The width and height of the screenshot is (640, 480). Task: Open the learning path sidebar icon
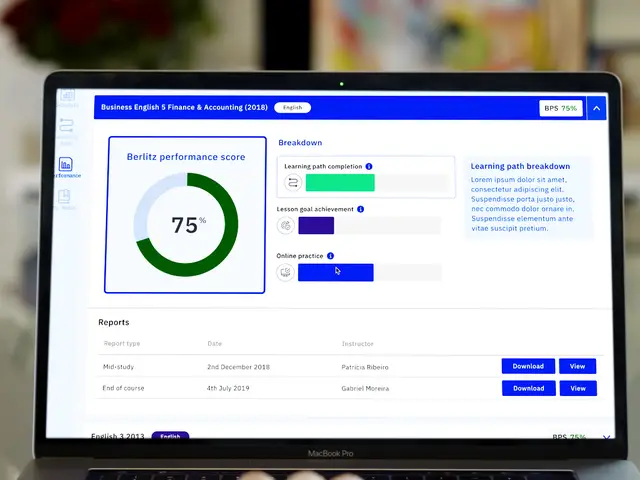[x=66, y=125]
